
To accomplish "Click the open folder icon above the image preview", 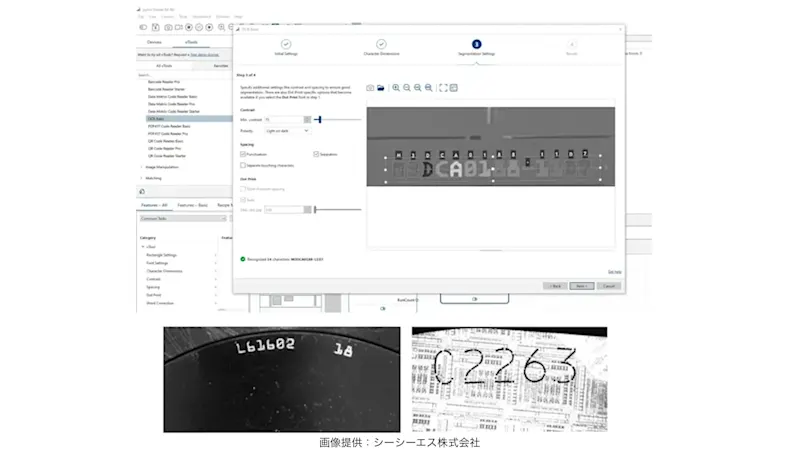I will (381, 88).
